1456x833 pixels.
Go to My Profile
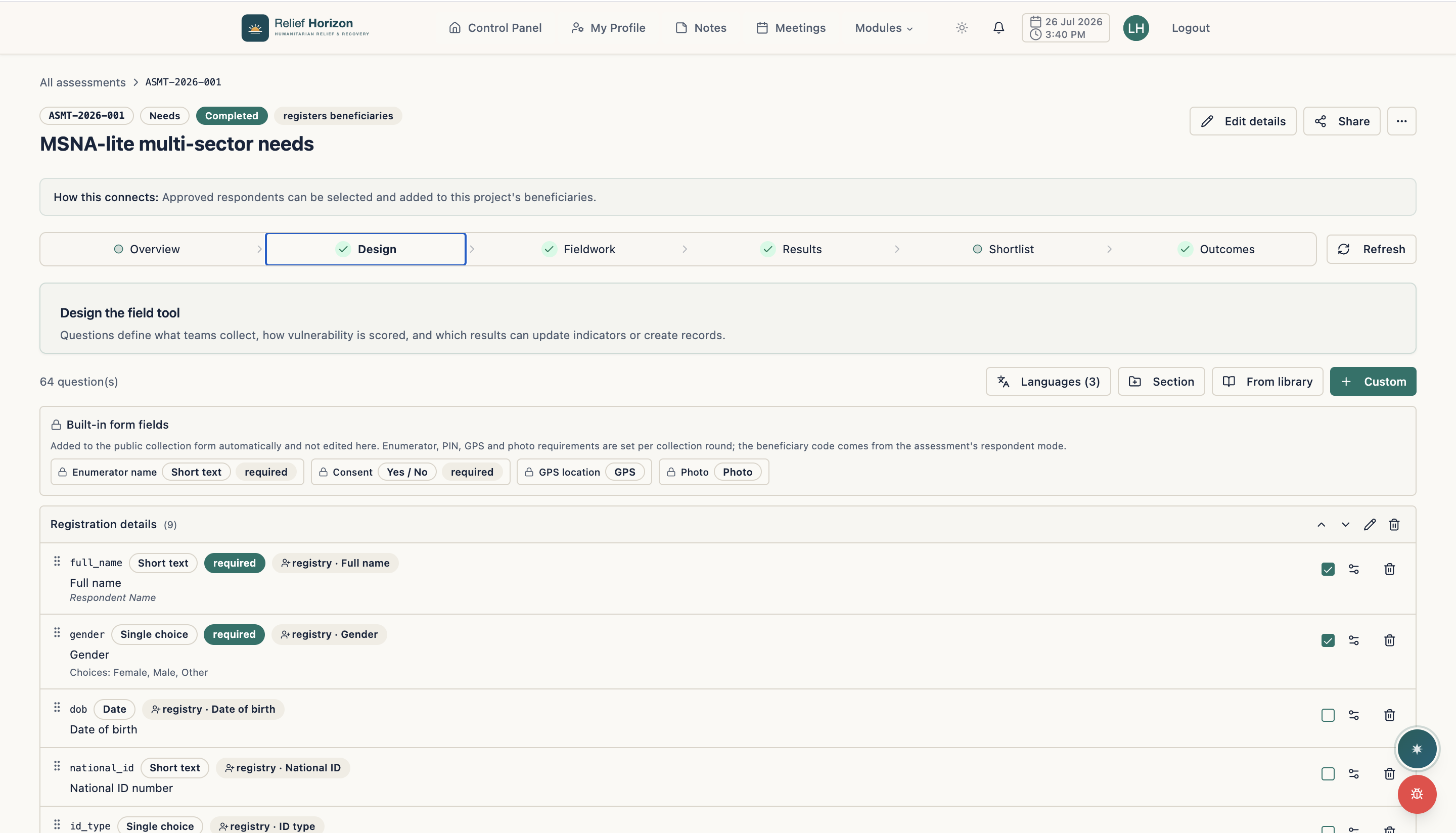tap(608, 27)
